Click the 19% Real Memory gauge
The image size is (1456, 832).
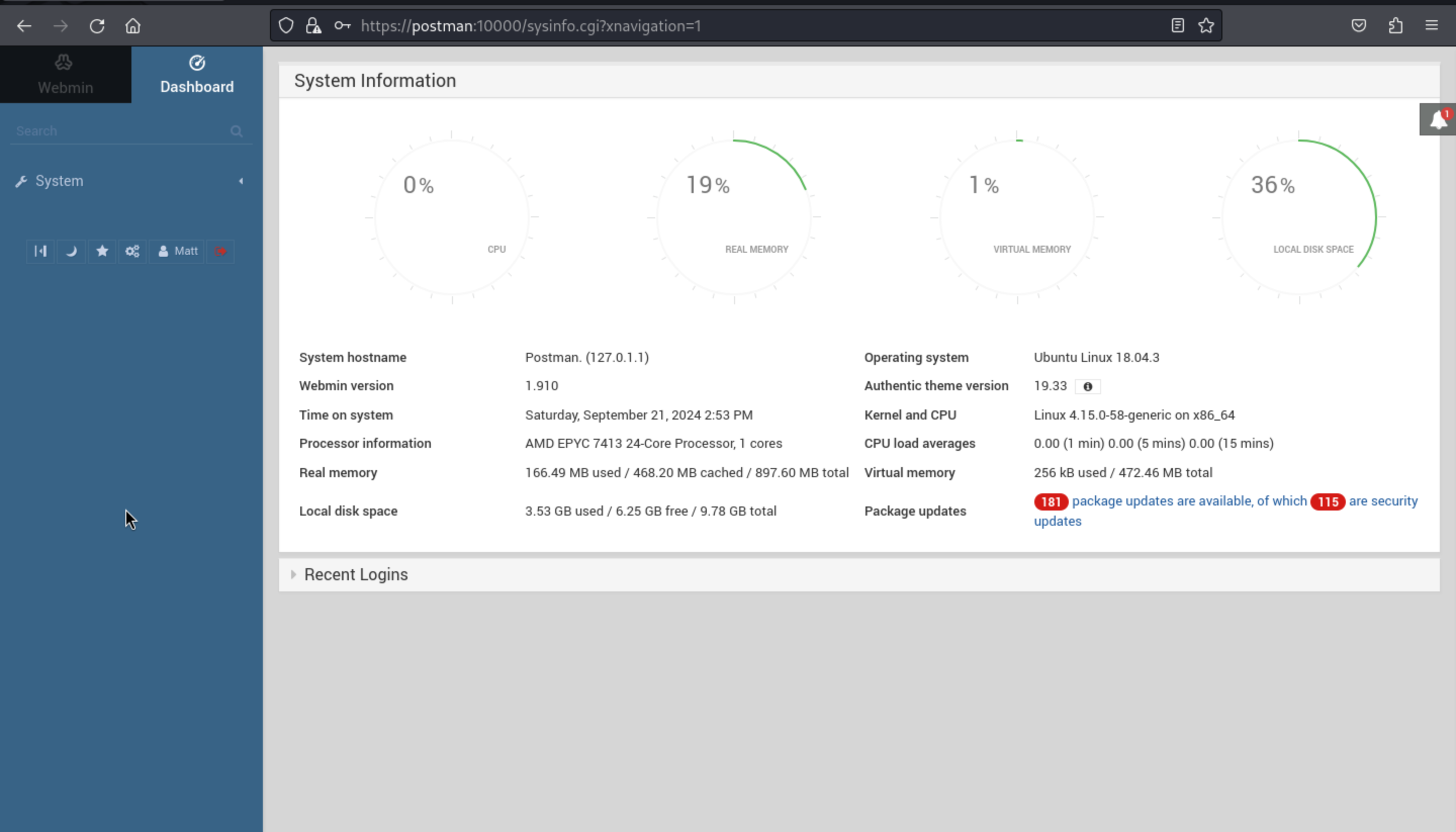(734, 217)
